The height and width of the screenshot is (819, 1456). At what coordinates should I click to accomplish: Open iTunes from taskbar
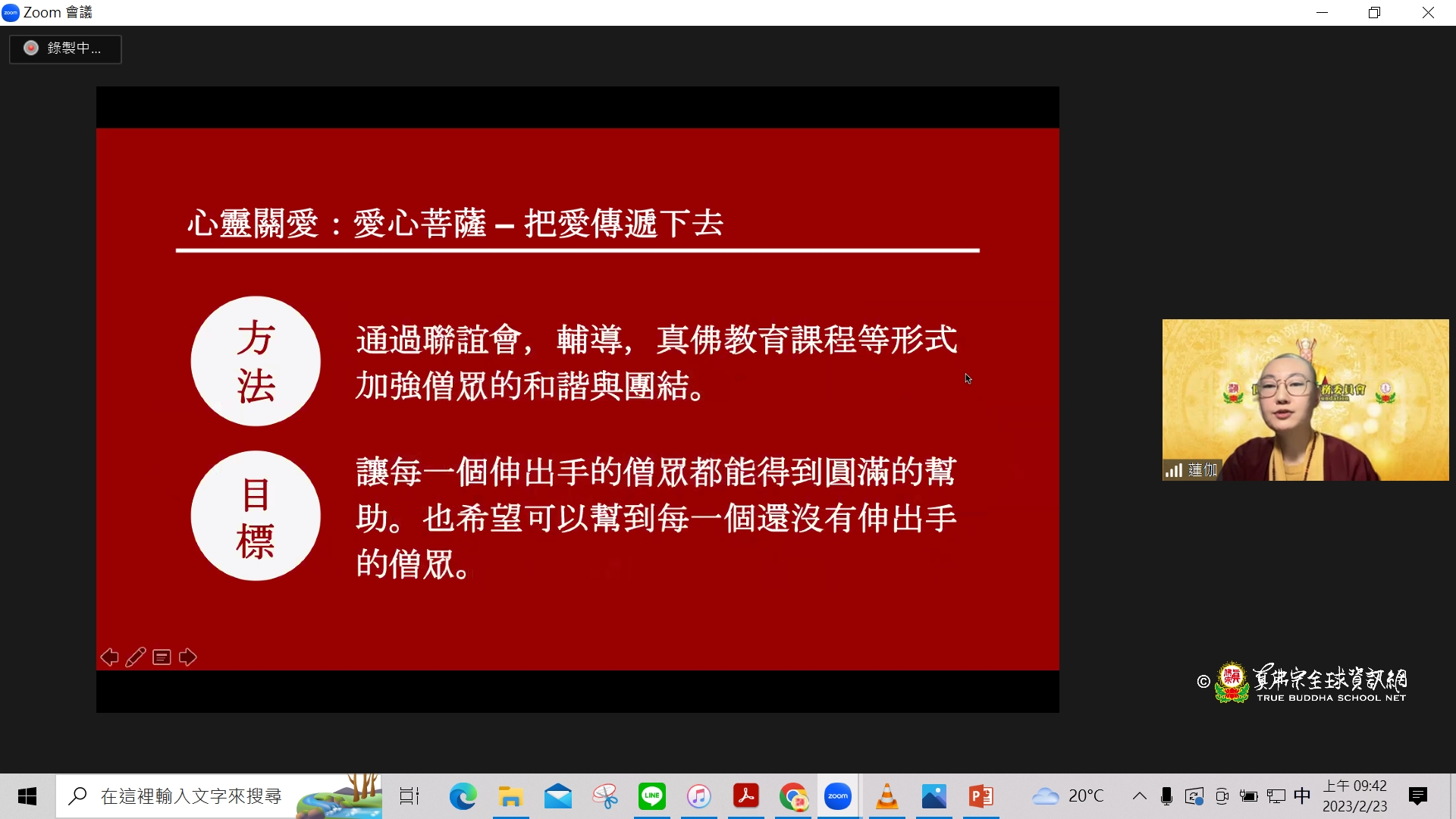698,796
